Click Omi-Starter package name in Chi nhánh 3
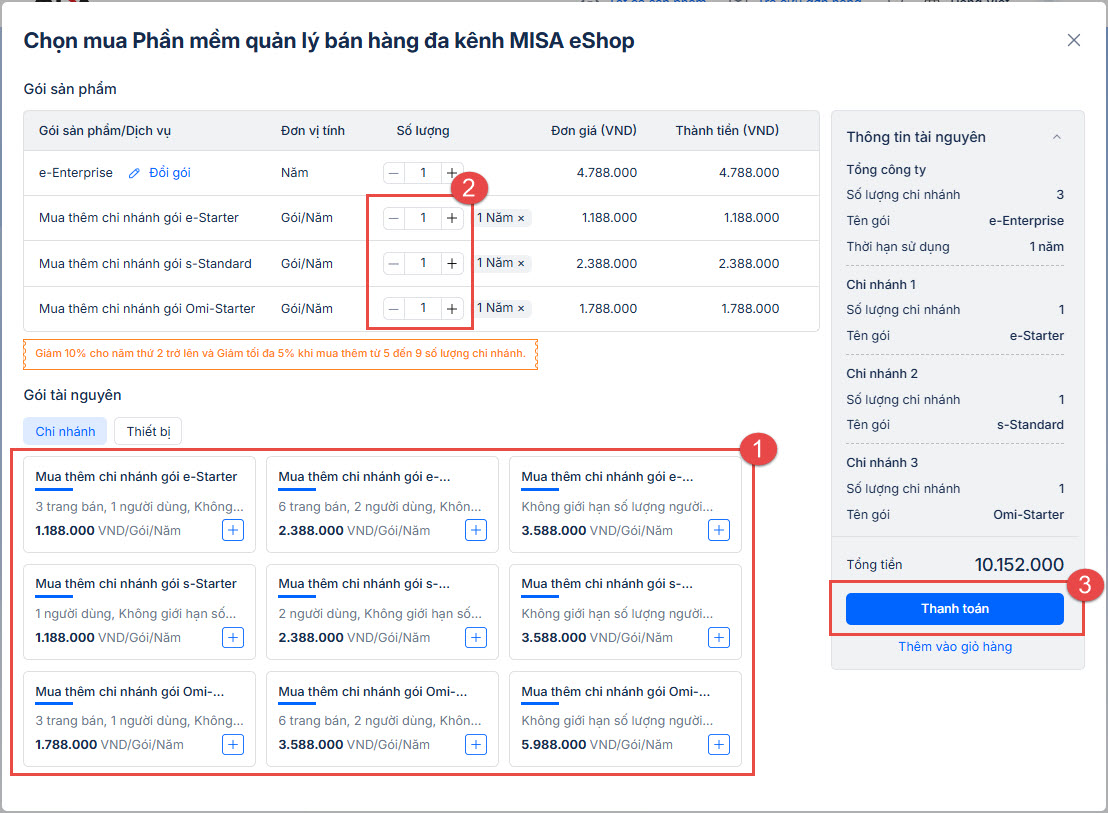Screen dimensions: 1108x813 coord(1028,515)
